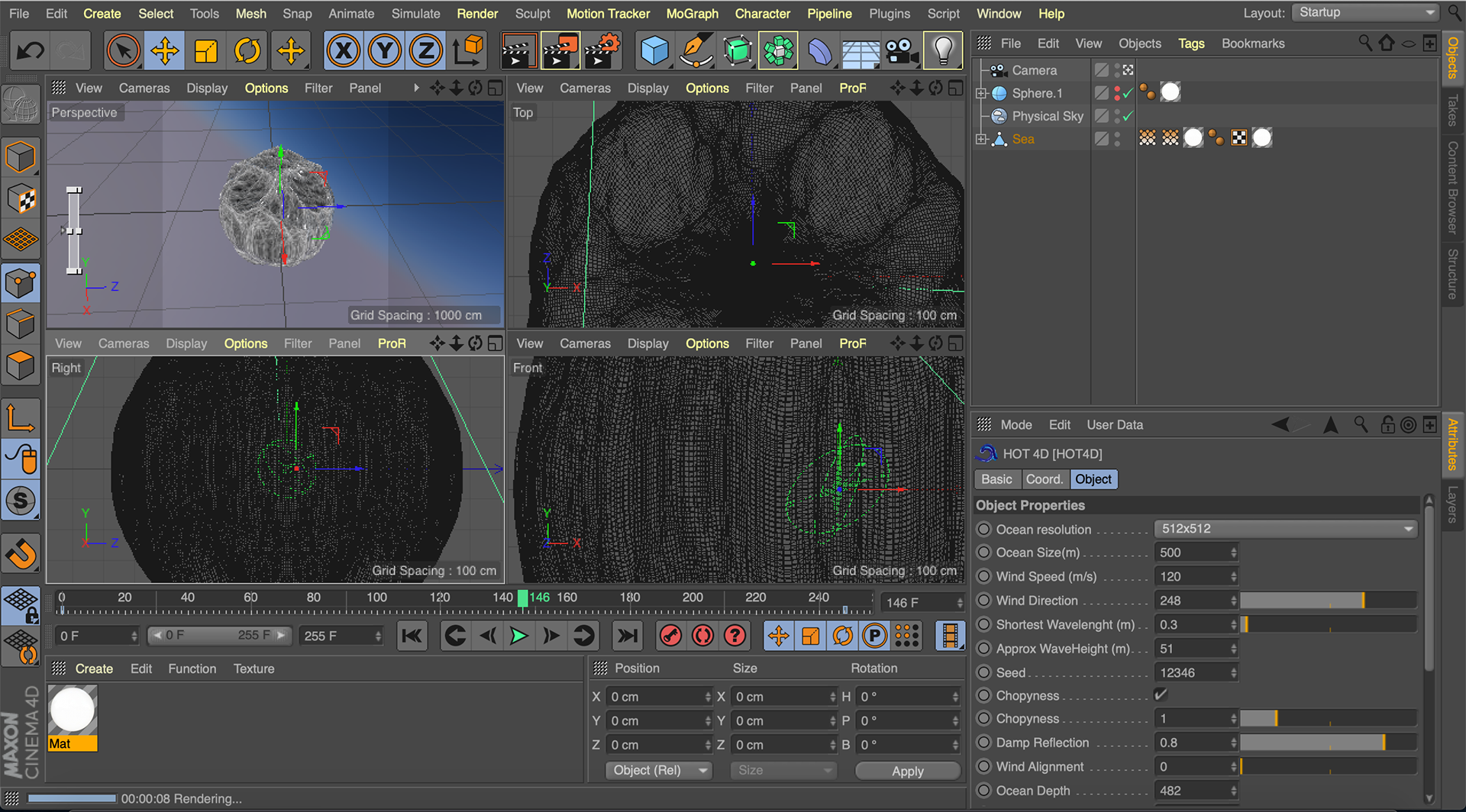Click the Camera object toolbar icon
The height and width of the screenshot is (812, 1466).
click(x=902, y=51)
